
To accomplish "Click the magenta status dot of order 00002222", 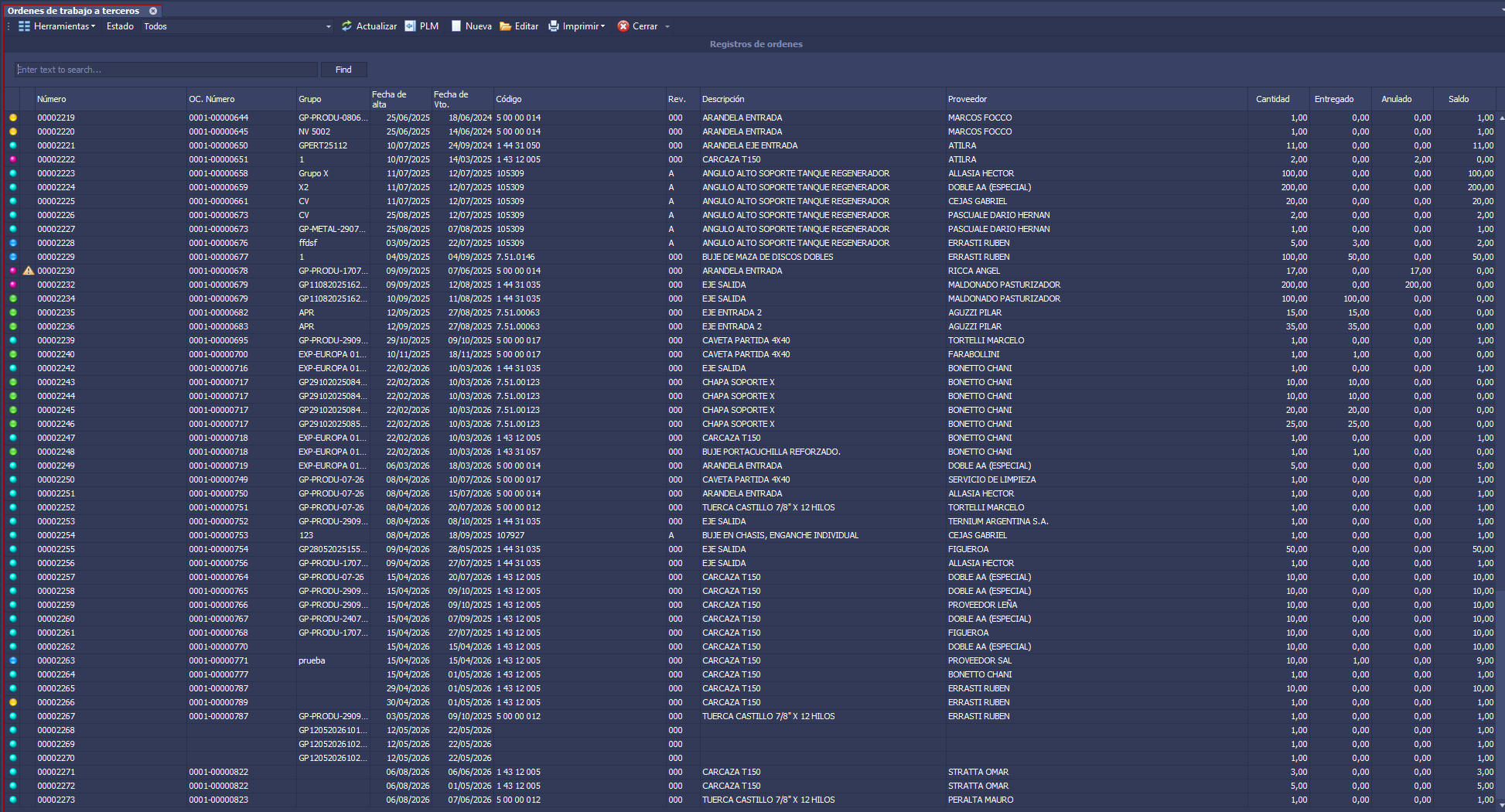I will pyautogui.click(x=13, y=159).
